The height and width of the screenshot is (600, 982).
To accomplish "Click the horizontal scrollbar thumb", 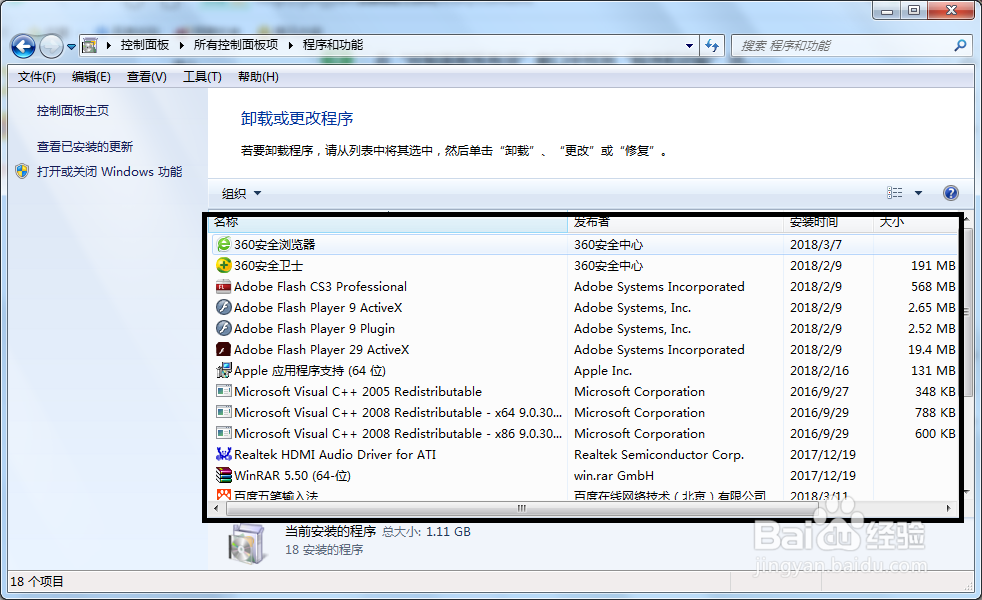I will point(522,509).
